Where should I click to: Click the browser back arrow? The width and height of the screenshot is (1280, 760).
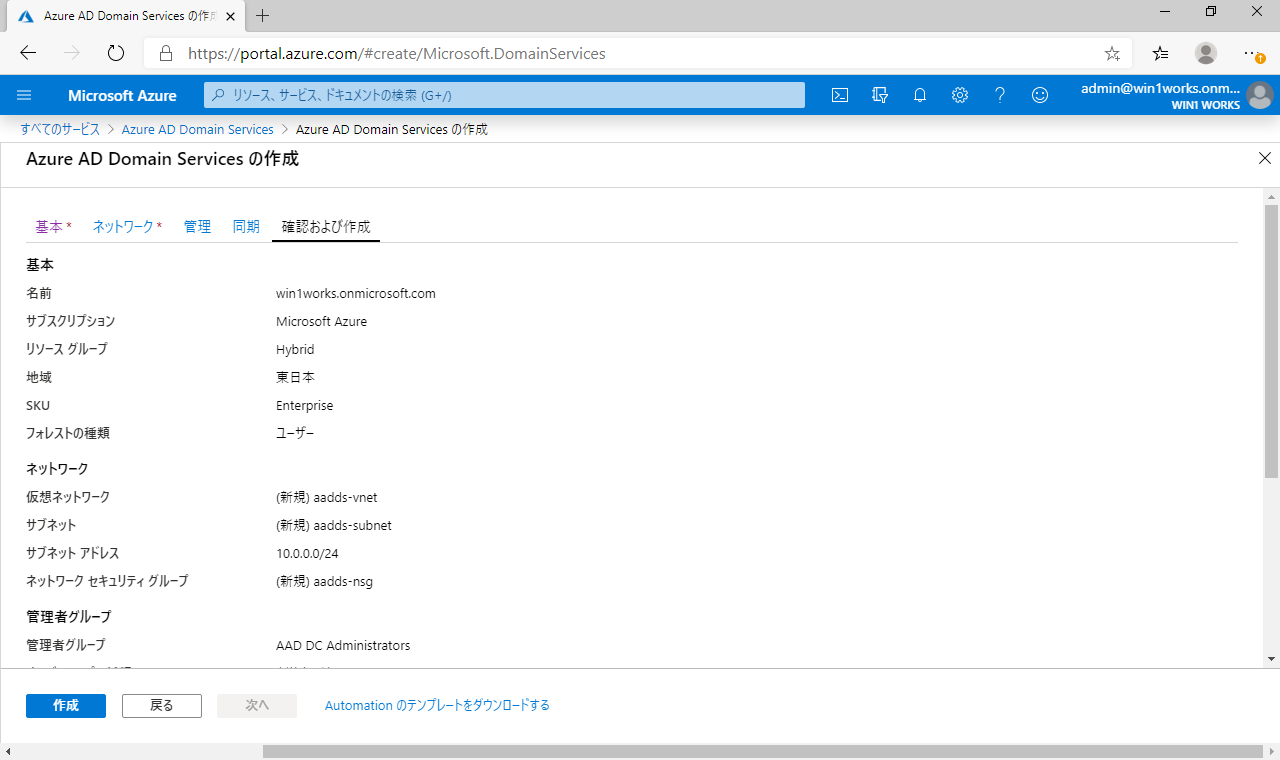pos(28,53)
